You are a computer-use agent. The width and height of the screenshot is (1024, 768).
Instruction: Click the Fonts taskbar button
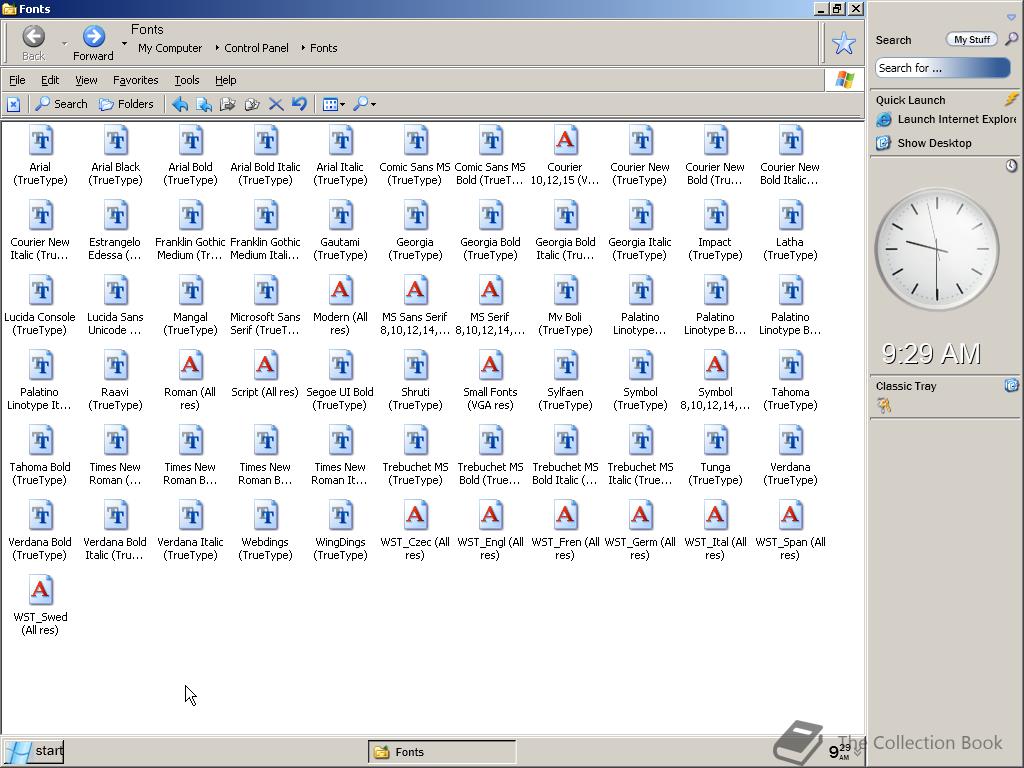click(x=441, y=752)
